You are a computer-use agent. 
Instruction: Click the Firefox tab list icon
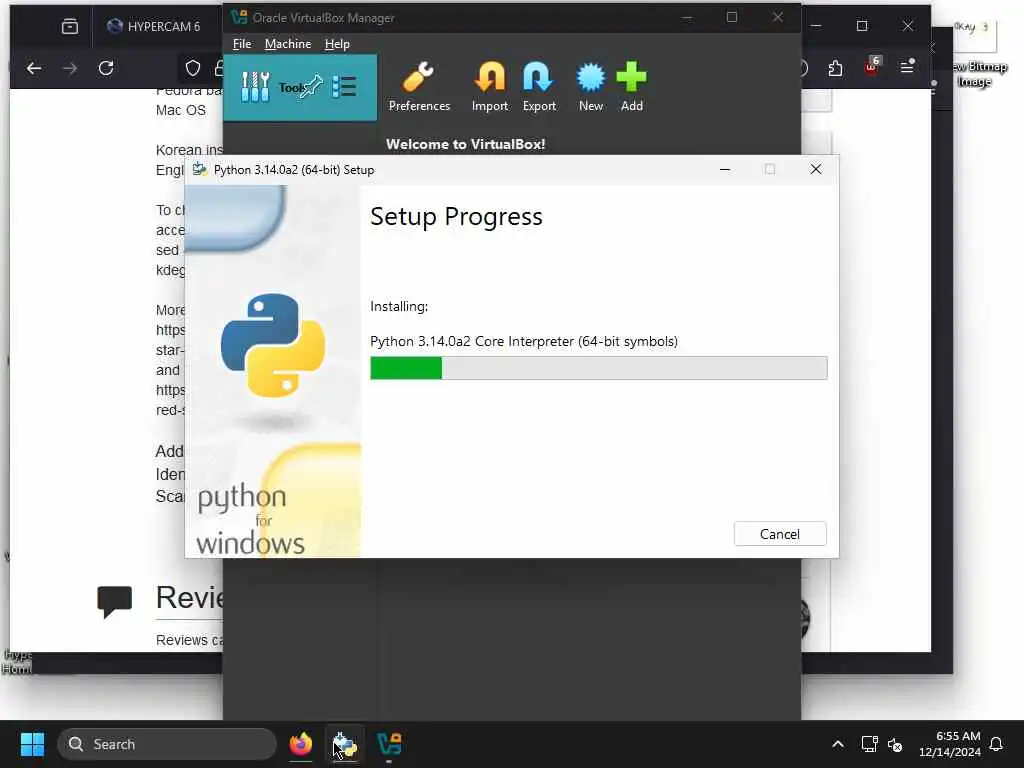point(69,26)
